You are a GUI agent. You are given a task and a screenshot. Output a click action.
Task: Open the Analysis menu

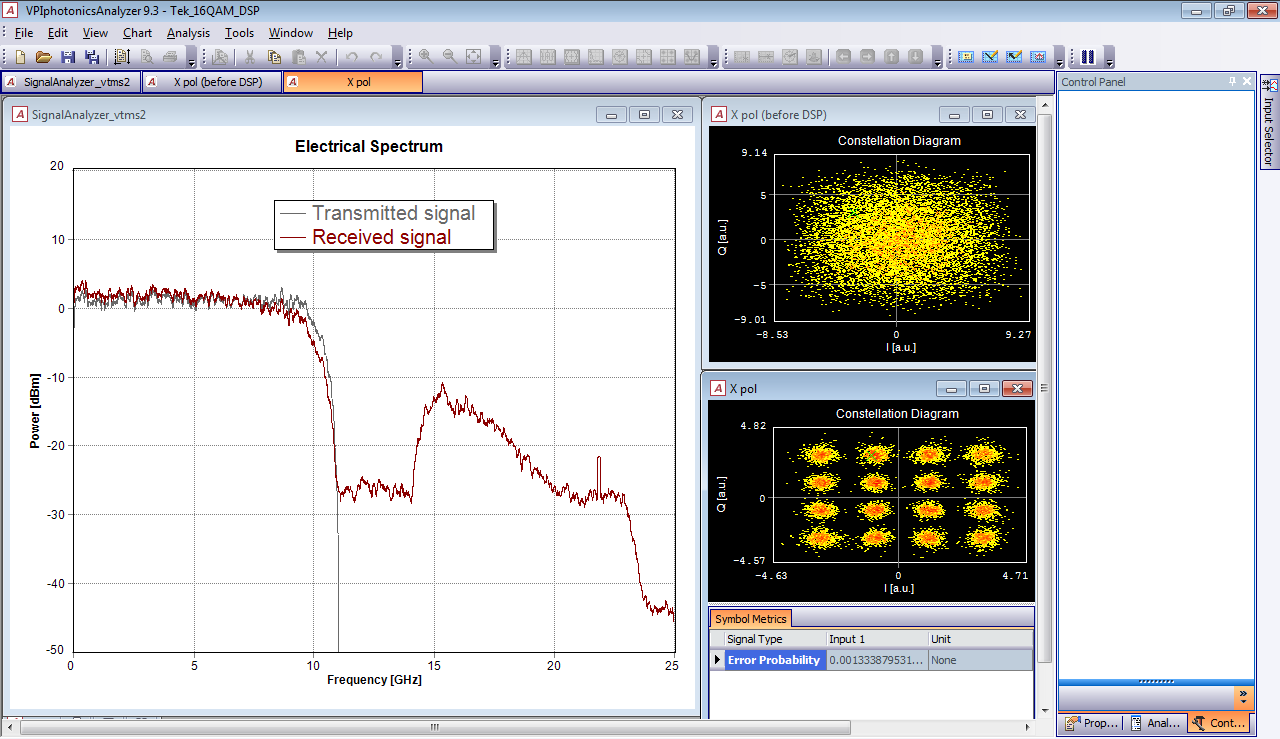pos(188,33)
